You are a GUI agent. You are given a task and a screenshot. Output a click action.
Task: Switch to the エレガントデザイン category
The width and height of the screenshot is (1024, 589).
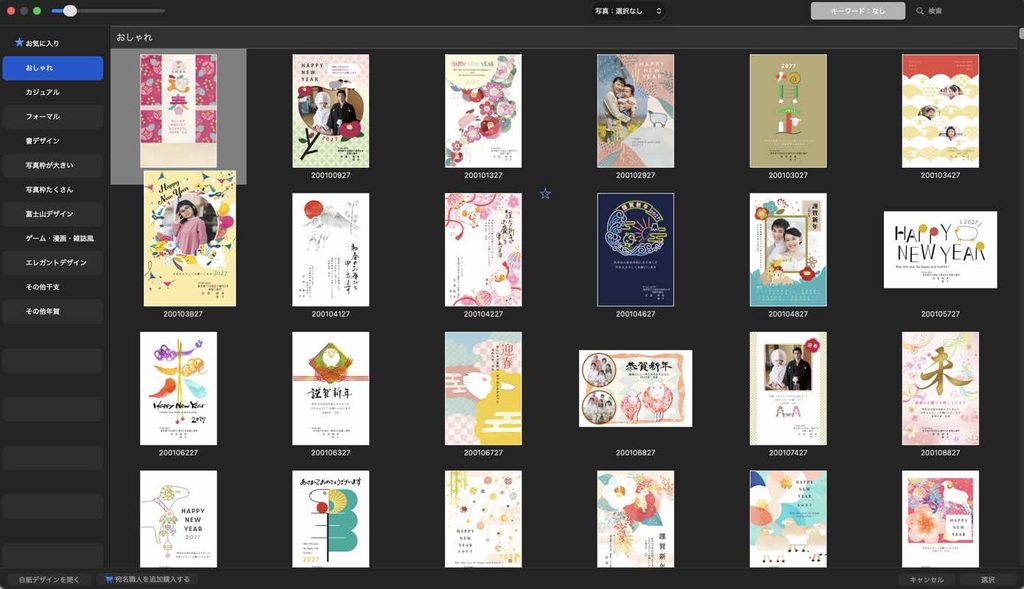[53, 263]
